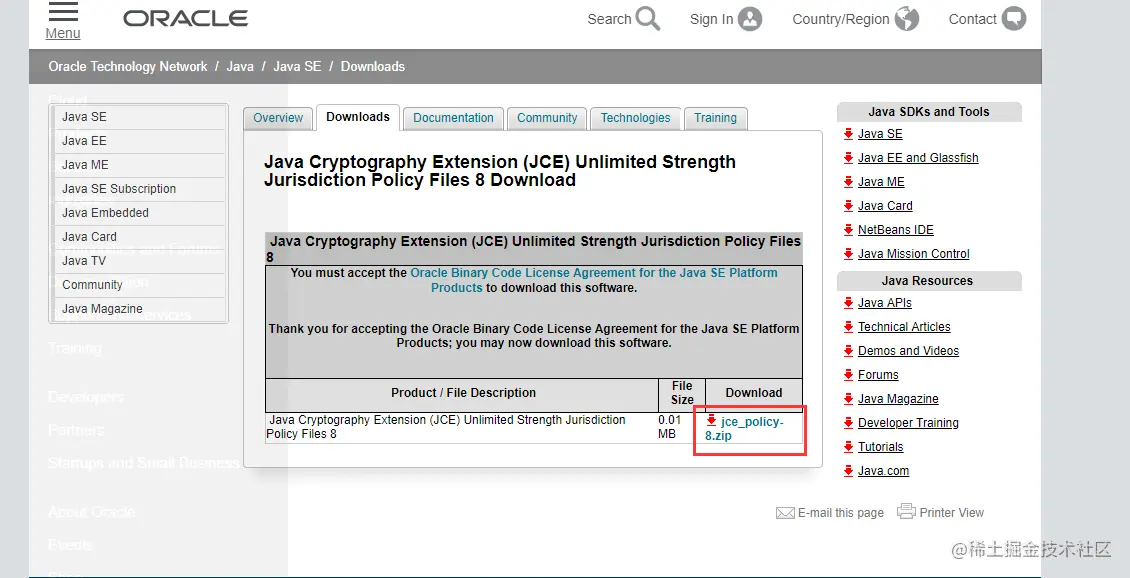Click the Country/Region text
The image size is (1130, 578).
pos(840,19)
